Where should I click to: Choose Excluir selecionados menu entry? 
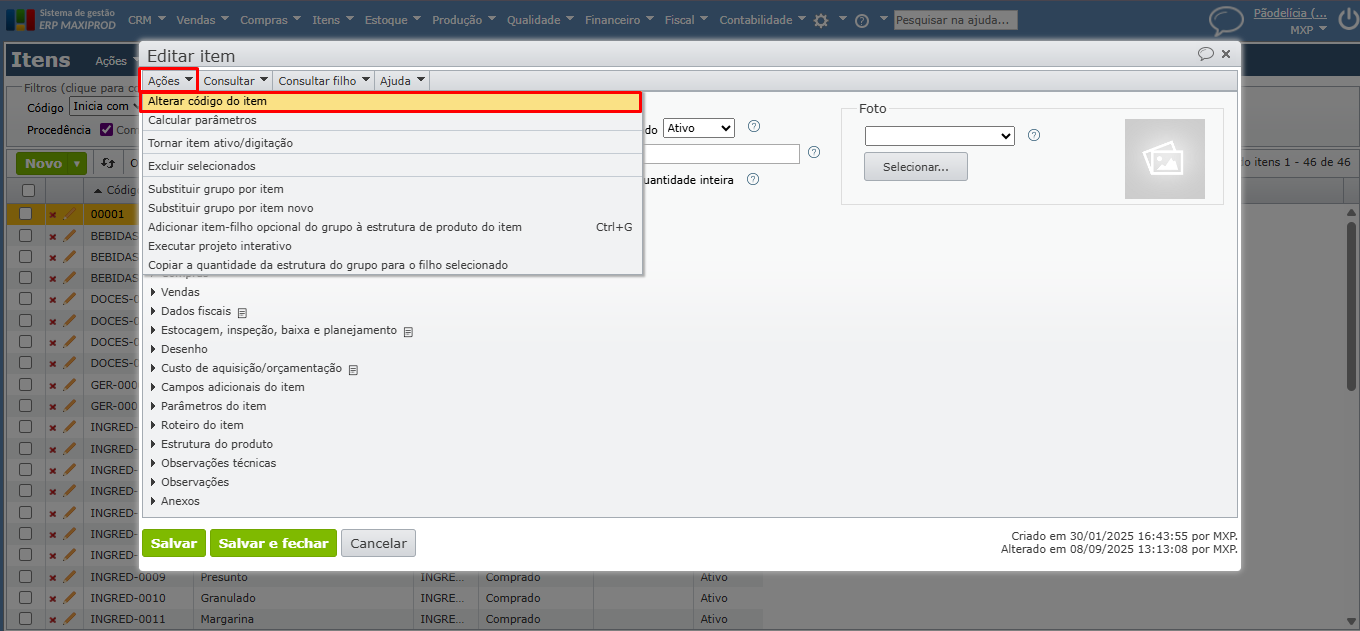tap(391, 166)
